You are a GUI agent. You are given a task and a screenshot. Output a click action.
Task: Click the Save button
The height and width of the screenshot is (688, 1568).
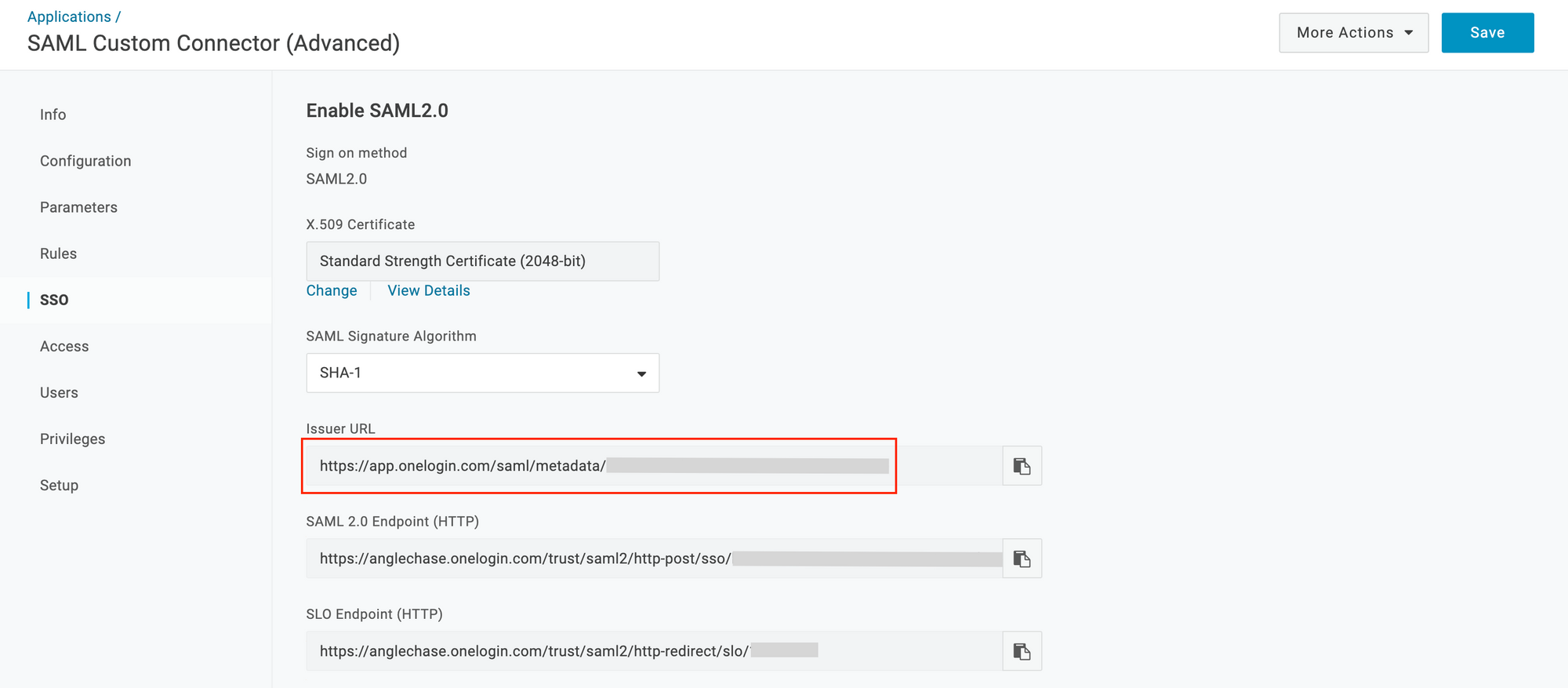1487,33
